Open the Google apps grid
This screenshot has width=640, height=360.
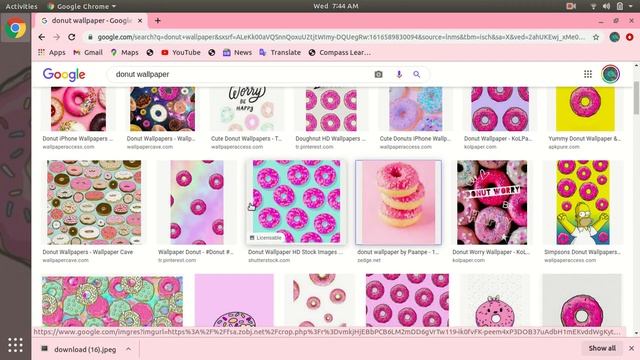[x=588, y=74]
